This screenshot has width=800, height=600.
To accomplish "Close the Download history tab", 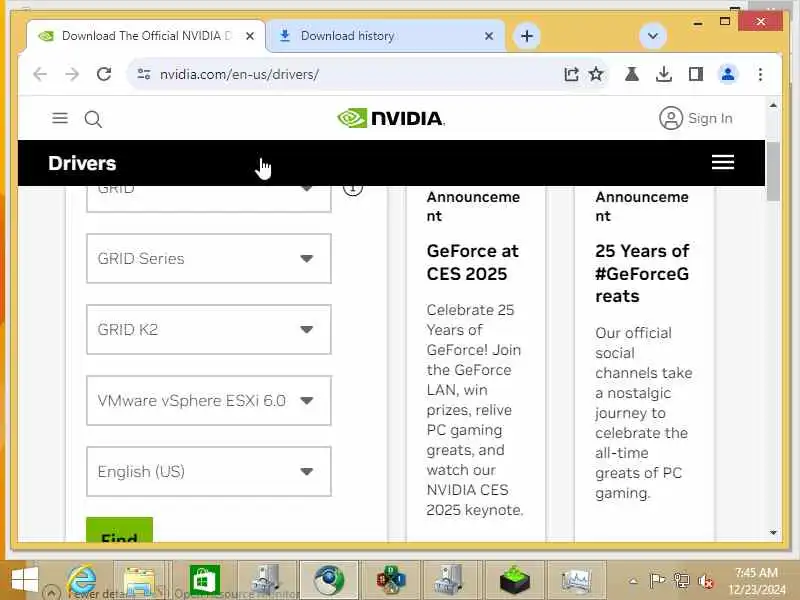I will click(x=489, y=36).
